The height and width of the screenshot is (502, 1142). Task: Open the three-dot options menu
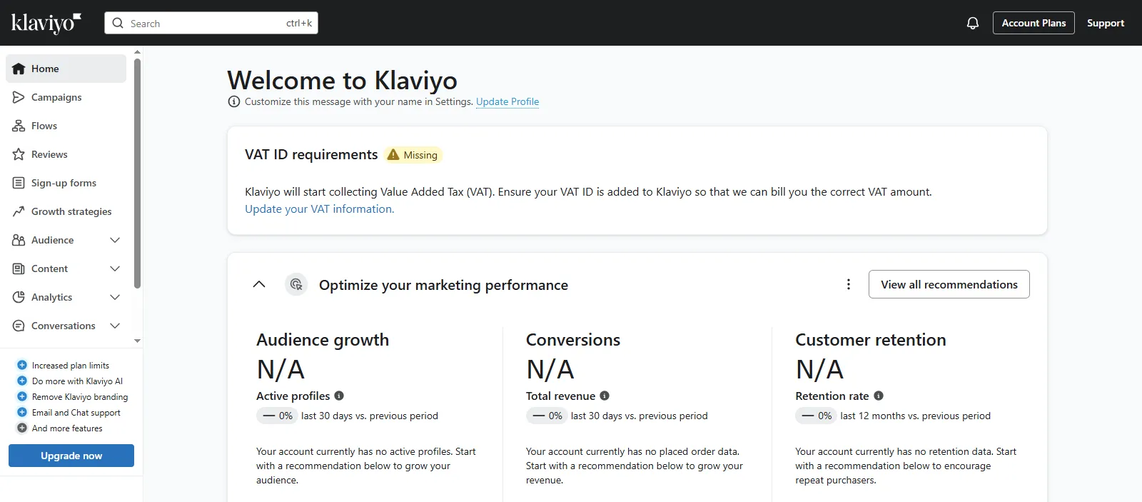coord(848,284)
